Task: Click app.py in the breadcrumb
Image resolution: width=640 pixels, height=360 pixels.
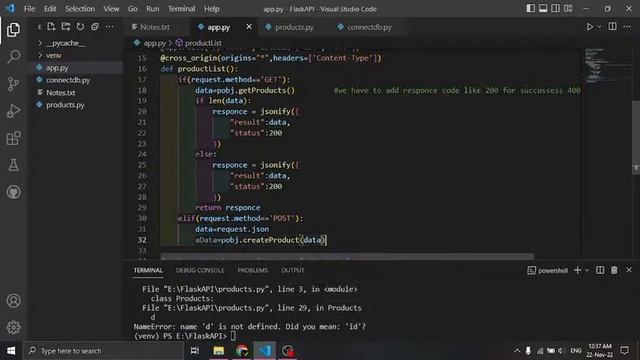Action: click(154, 43)
